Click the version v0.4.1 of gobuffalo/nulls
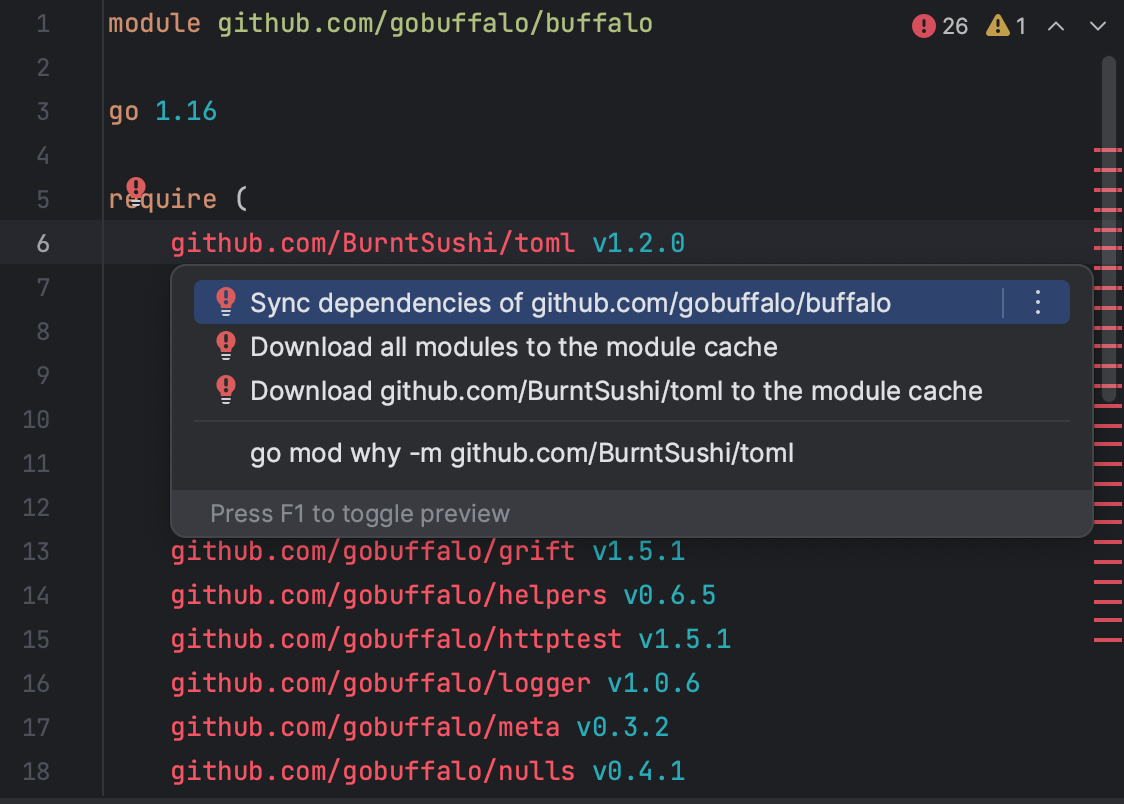This screenshot has width=1124, height=804. [x=638, y=771]
